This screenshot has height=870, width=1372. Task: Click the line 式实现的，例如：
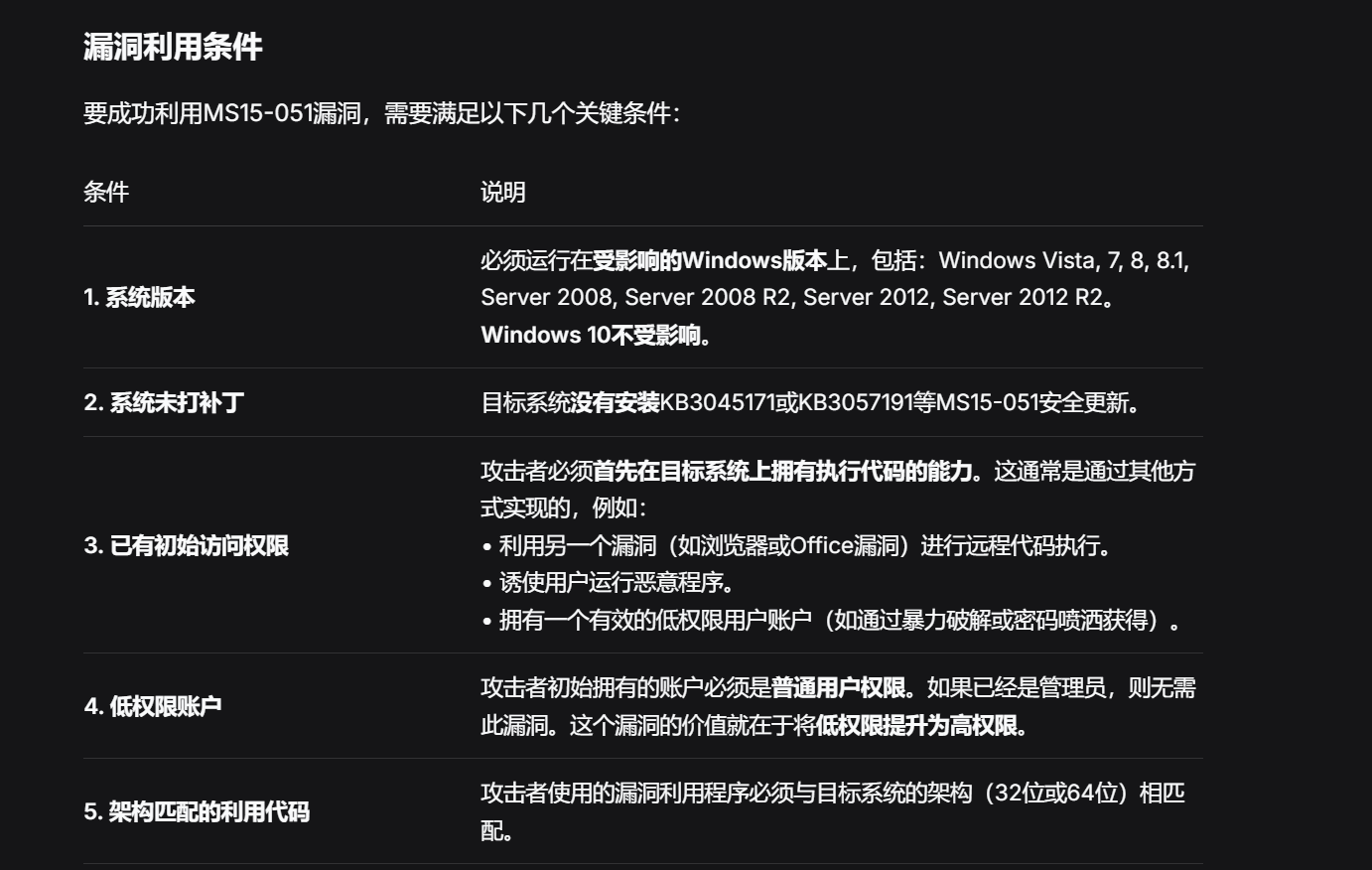point(564,507)
